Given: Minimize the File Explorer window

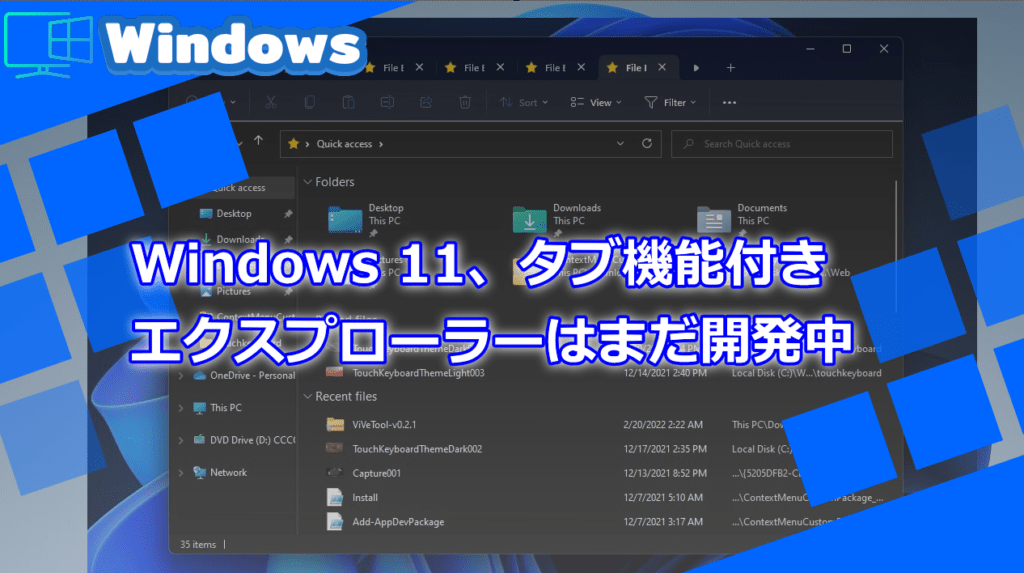Looking at the screenshot, I should tap(810, 49).
